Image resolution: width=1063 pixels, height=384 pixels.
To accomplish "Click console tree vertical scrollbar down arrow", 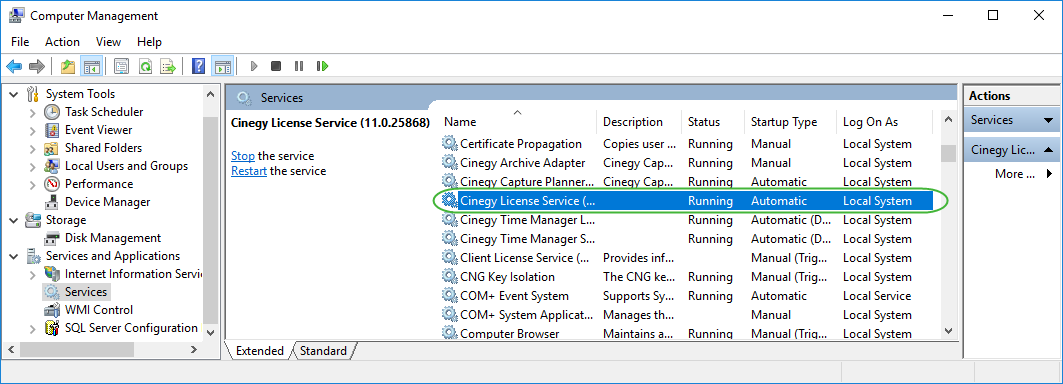I will click(210, 333).
